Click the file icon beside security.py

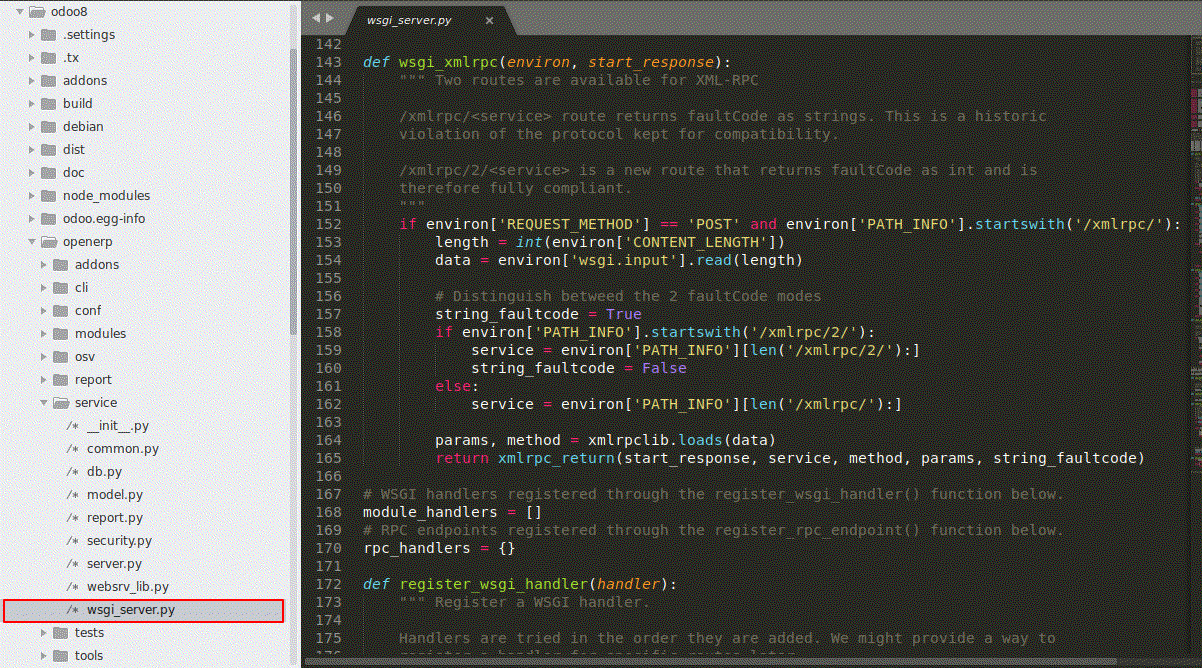coord(72,540)
